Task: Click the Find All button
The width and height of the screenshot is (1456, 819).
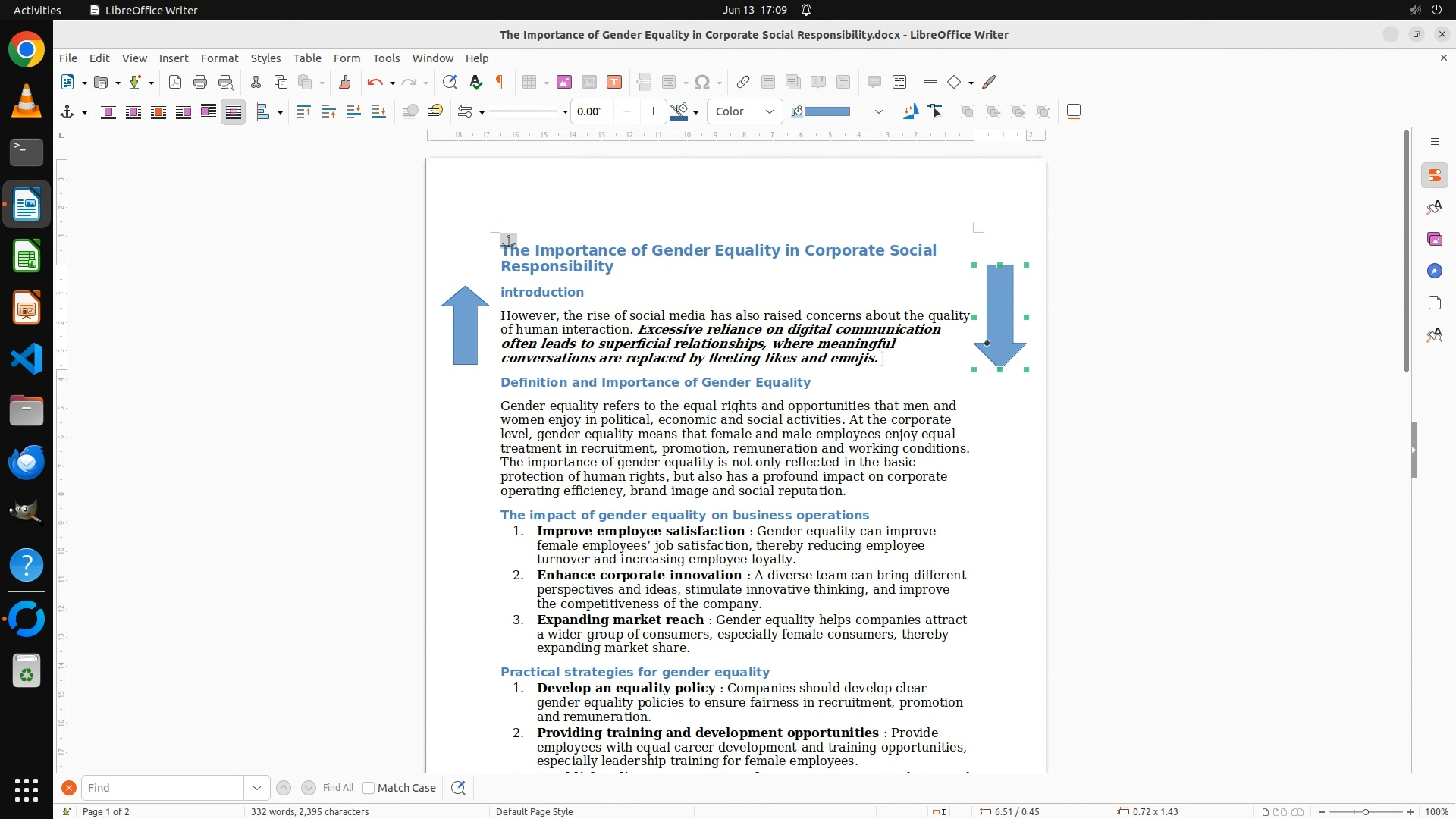Action: tap(337, 788)
